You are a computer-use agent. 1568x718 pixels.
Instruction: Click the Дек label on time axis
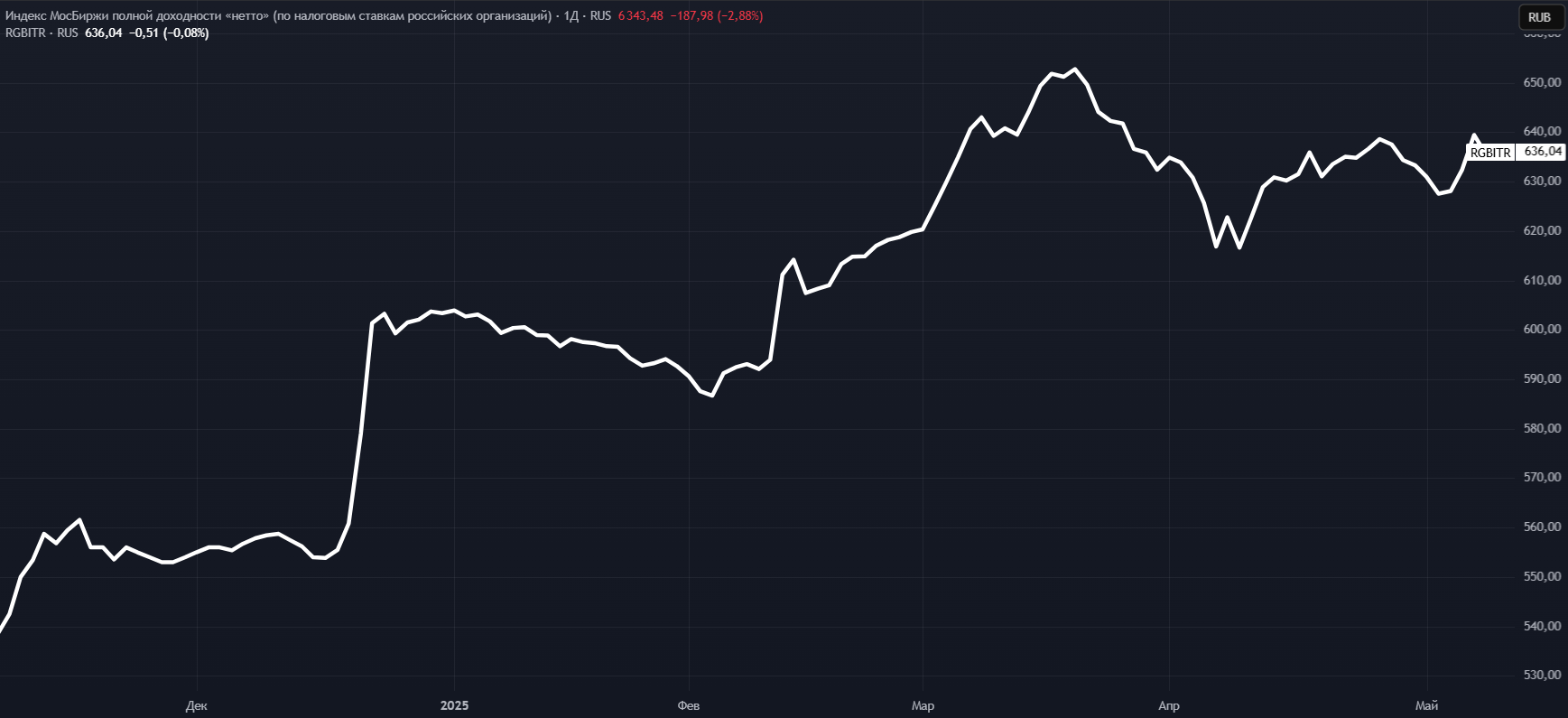point(196,705)
